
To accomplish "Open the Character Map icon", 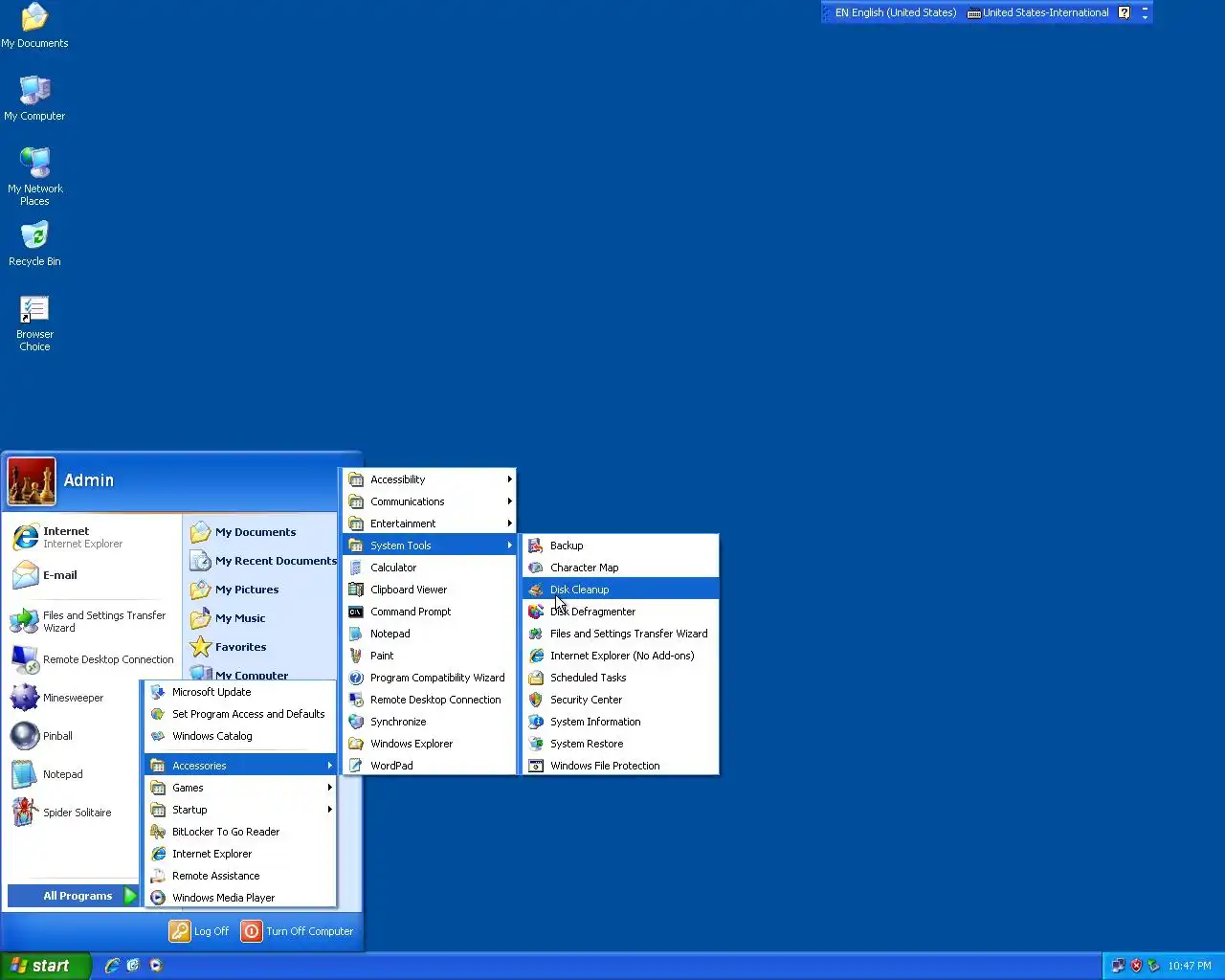I will tap(536, 568).
